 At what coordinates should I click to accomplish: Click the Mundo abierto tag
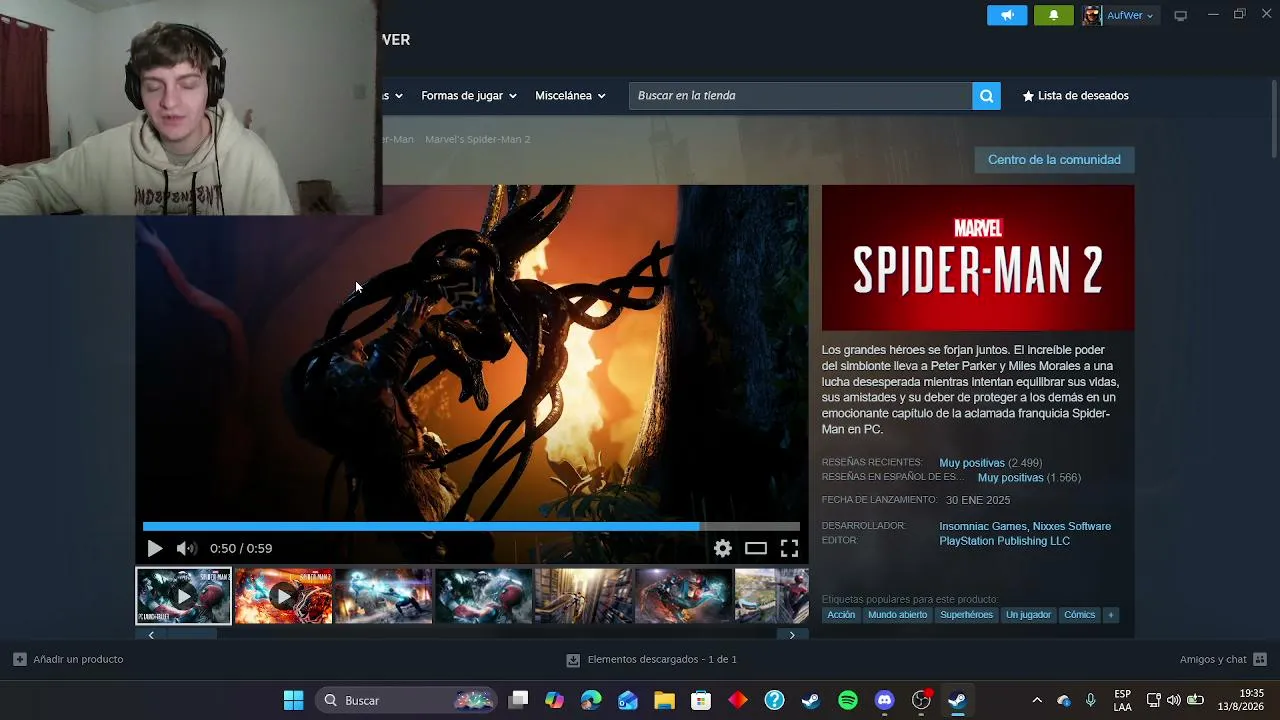click(x=897, y=615)
